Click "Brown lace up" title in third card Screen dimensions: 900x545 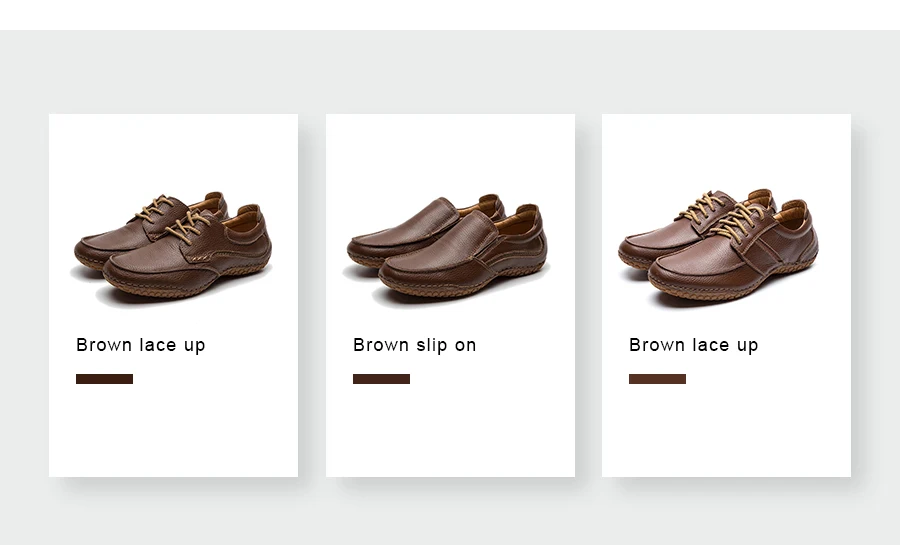[693, 345]
